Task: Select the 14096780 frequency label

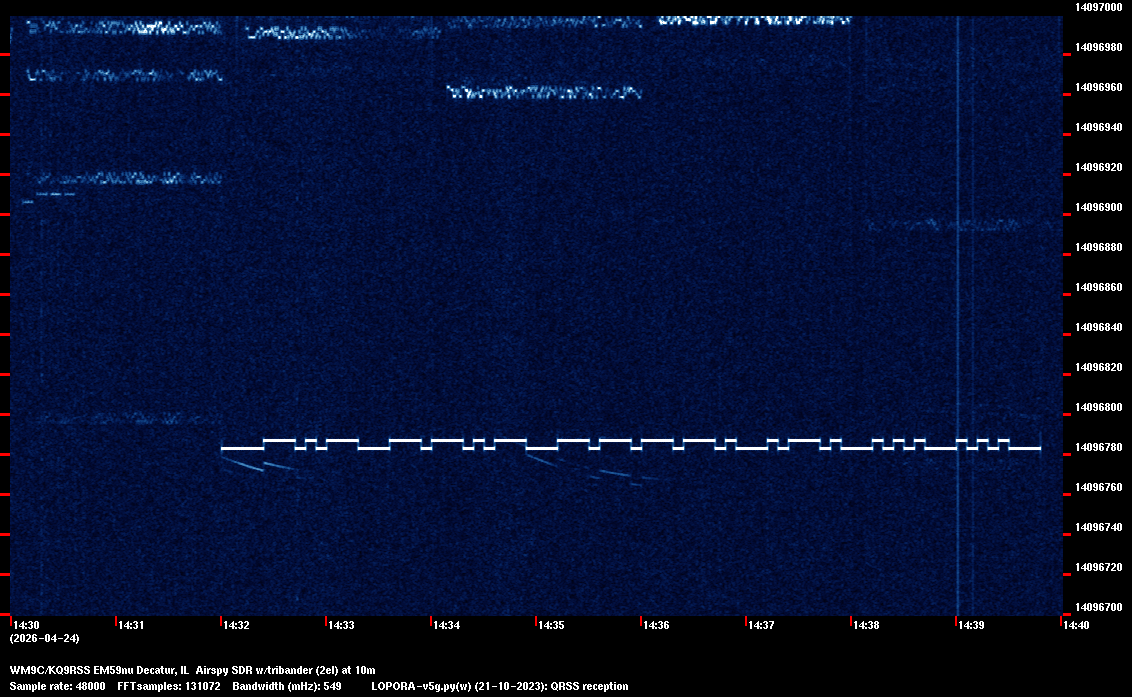Action: tap(1098, 447)
